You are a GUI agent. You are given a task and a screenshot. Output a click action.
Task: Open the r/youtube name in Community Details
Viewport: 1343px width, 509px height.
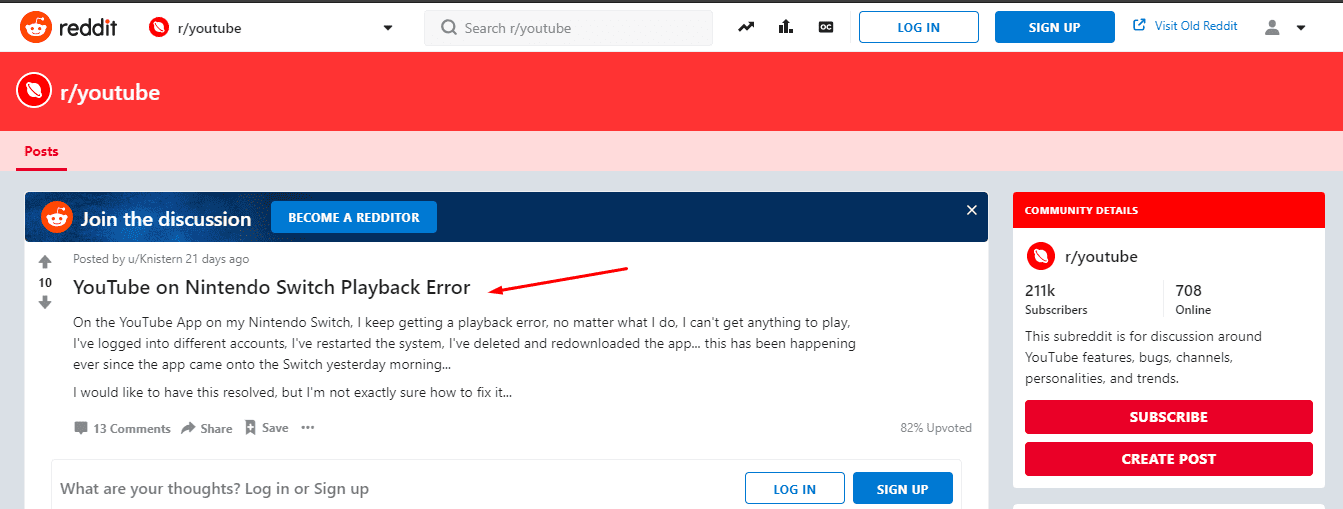point(1101,256)
